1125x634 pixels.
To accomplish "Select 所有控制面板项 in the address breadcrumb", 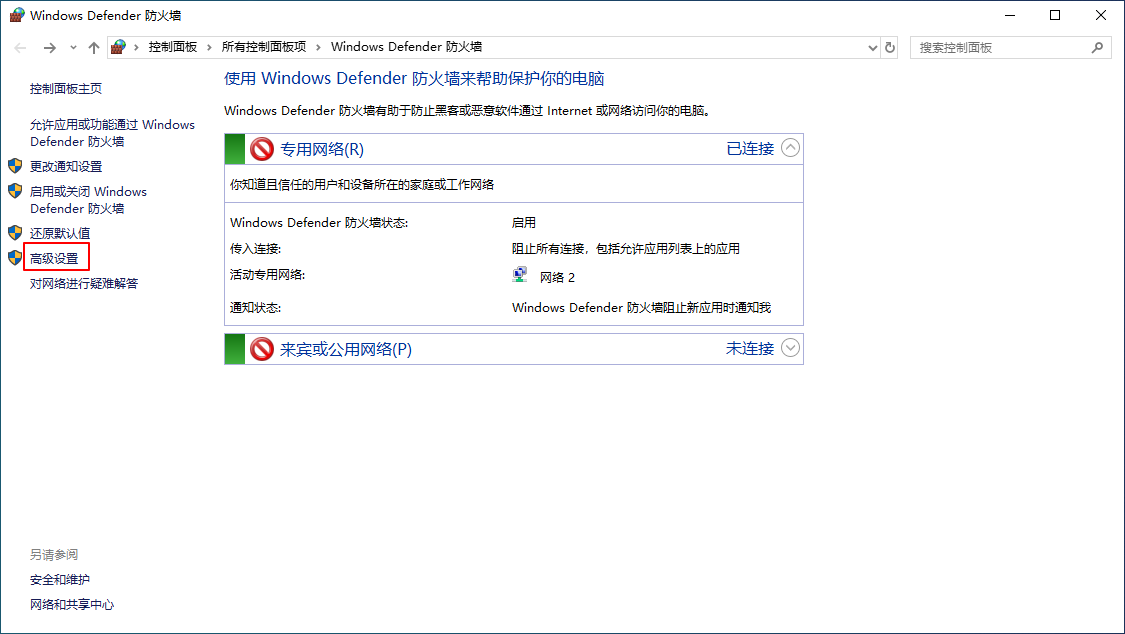I will point(264,47).
